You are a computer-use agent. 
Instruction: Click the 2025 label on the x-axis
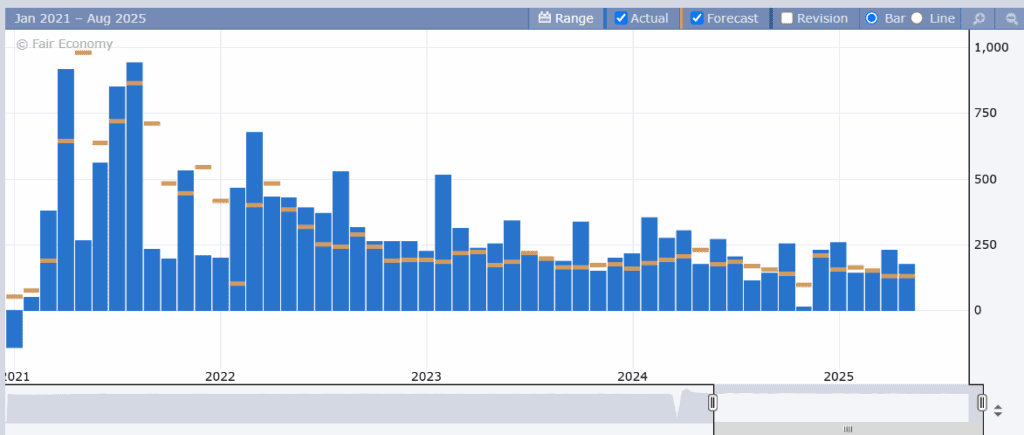coord(839,377)
